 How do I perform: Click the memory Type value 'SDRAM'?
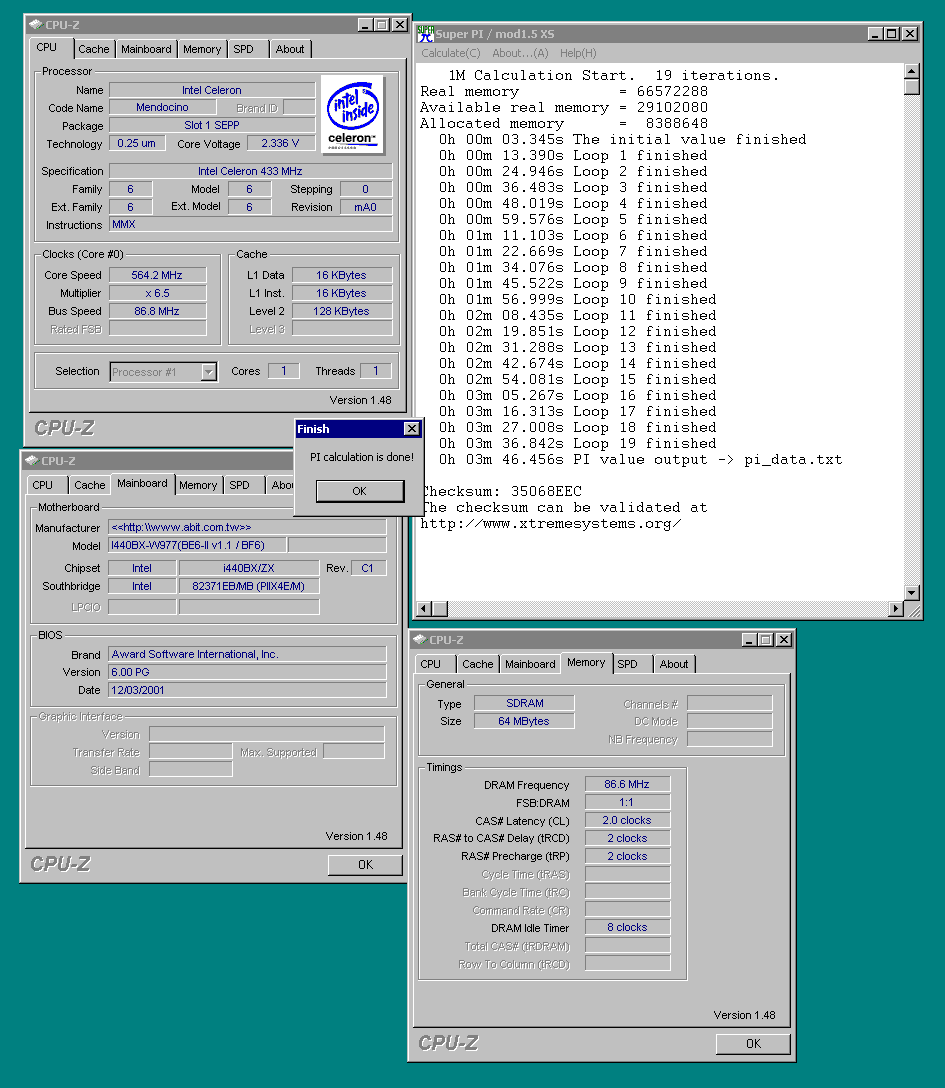(x=525, y=703)
